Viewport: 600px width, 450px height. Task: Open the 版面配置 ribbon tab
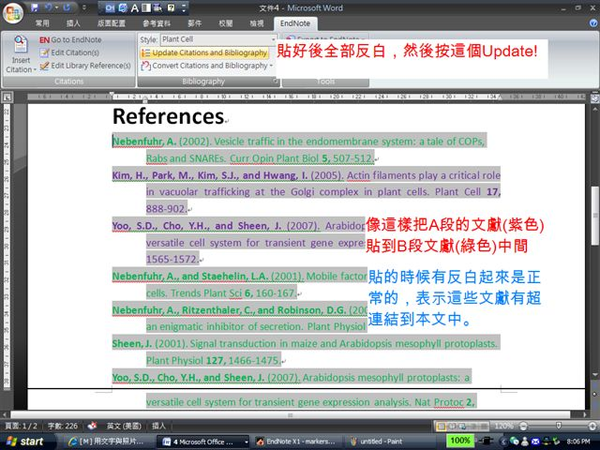(111, 23)
